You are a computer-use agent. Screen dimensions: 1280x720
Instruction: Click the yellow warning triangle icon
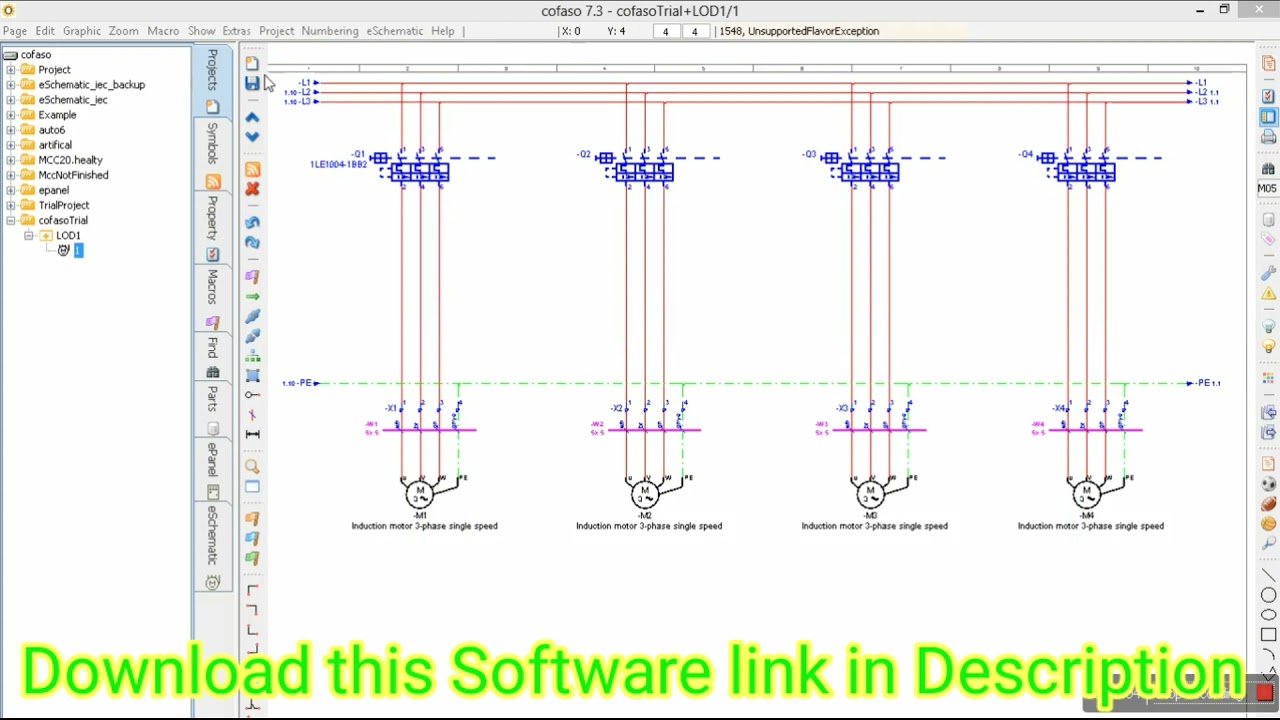(x=1268, y=294)
